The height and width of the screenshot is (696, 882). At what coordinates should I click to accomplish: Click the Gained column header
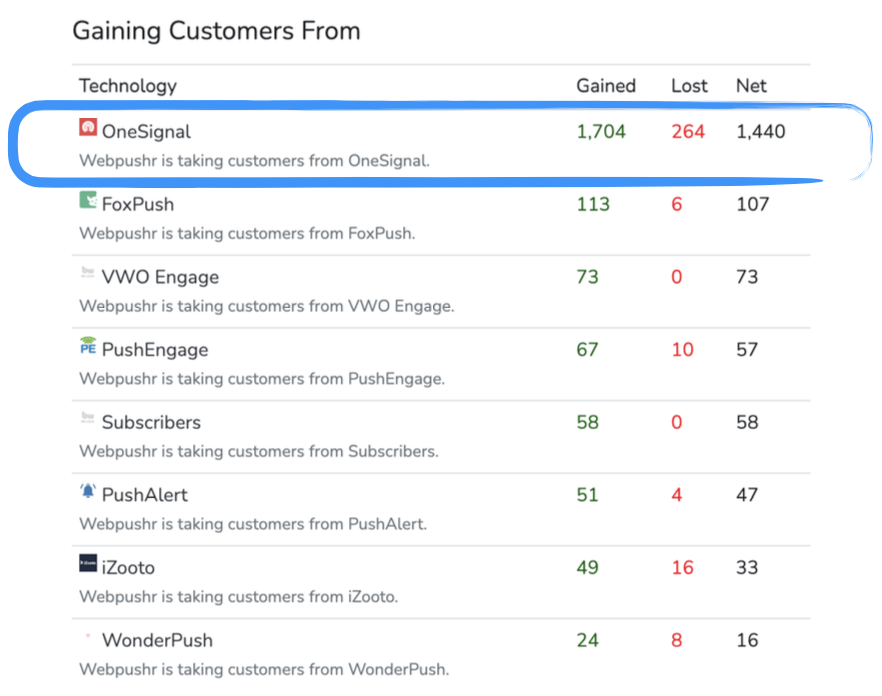(606, 86)
